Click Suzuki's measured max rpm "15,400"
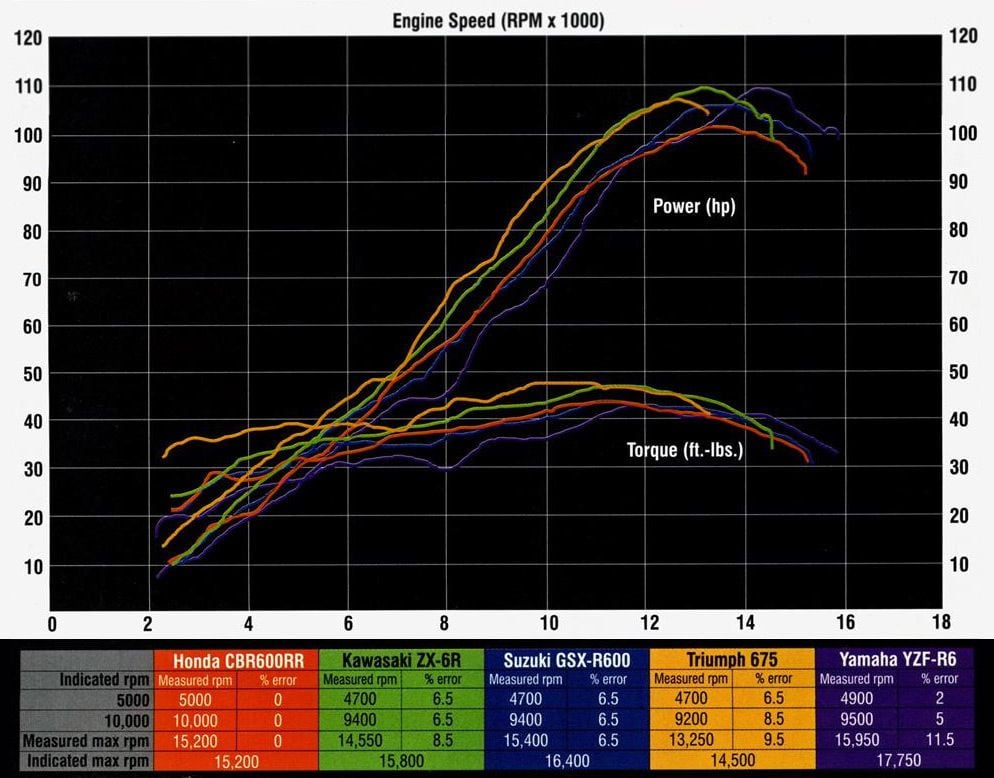994x778 pixels. (526, 740)
